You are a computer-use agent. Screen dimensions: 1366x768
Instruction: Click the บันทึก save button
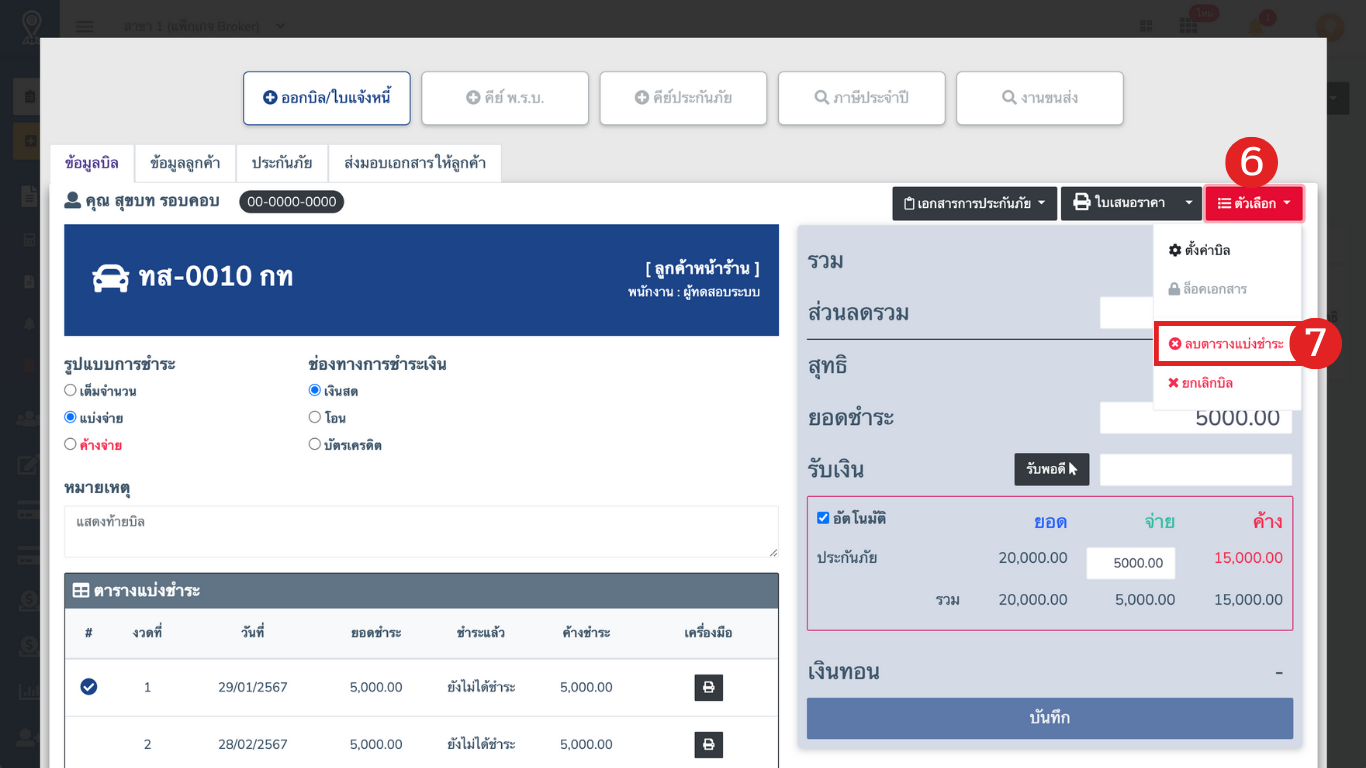(x=1050, y=718)
